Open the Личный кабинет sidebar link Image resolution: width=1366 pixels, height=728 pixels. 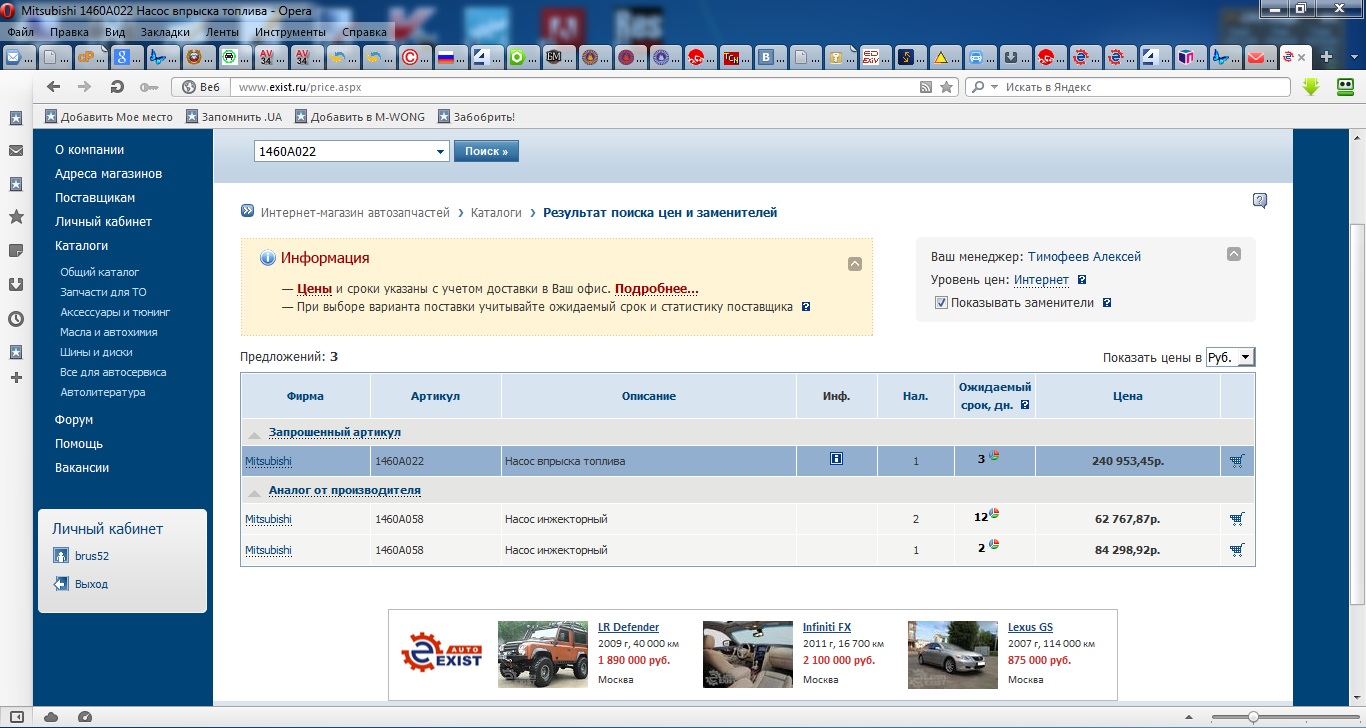click(103, 222)
